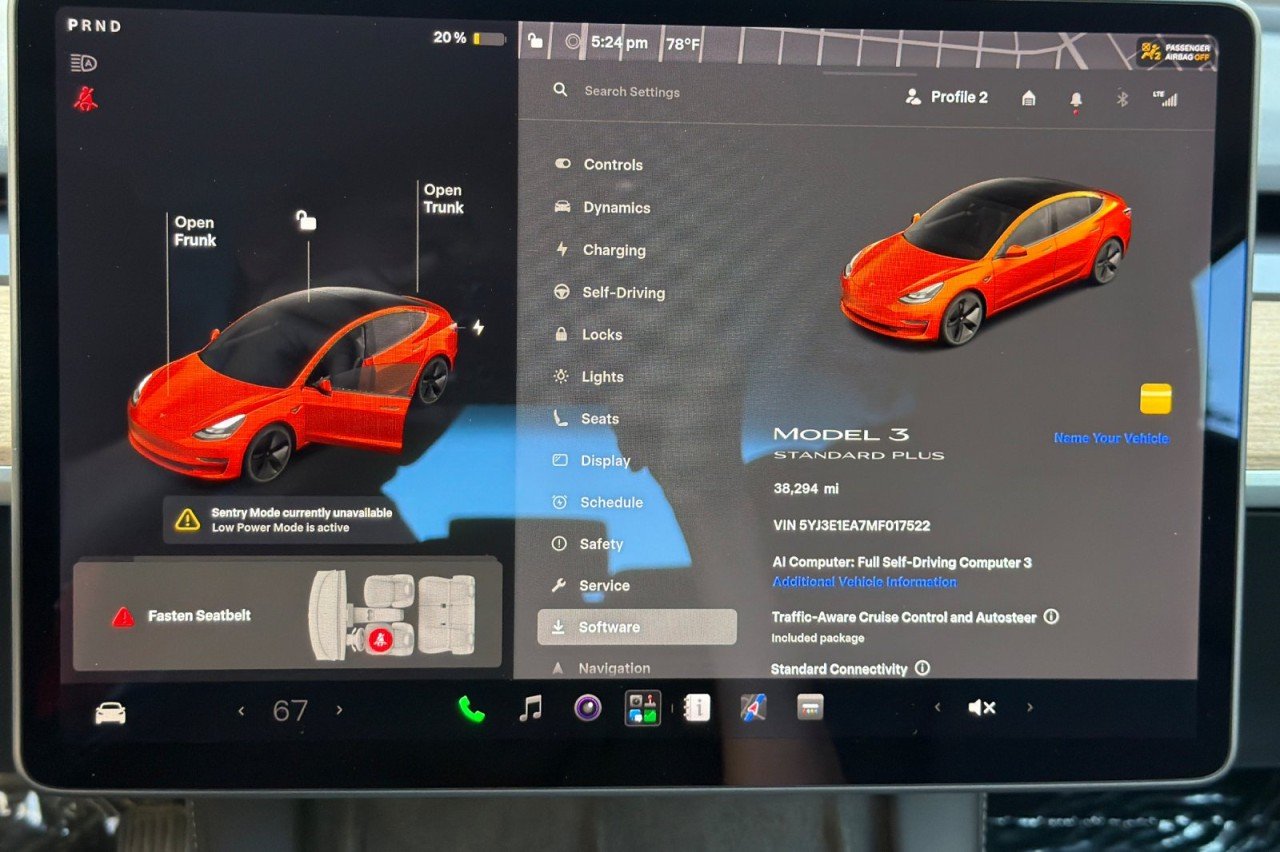
Task: Tap the 5:24 pm clock
Action: pyautogui.click(x=619, y=43)
